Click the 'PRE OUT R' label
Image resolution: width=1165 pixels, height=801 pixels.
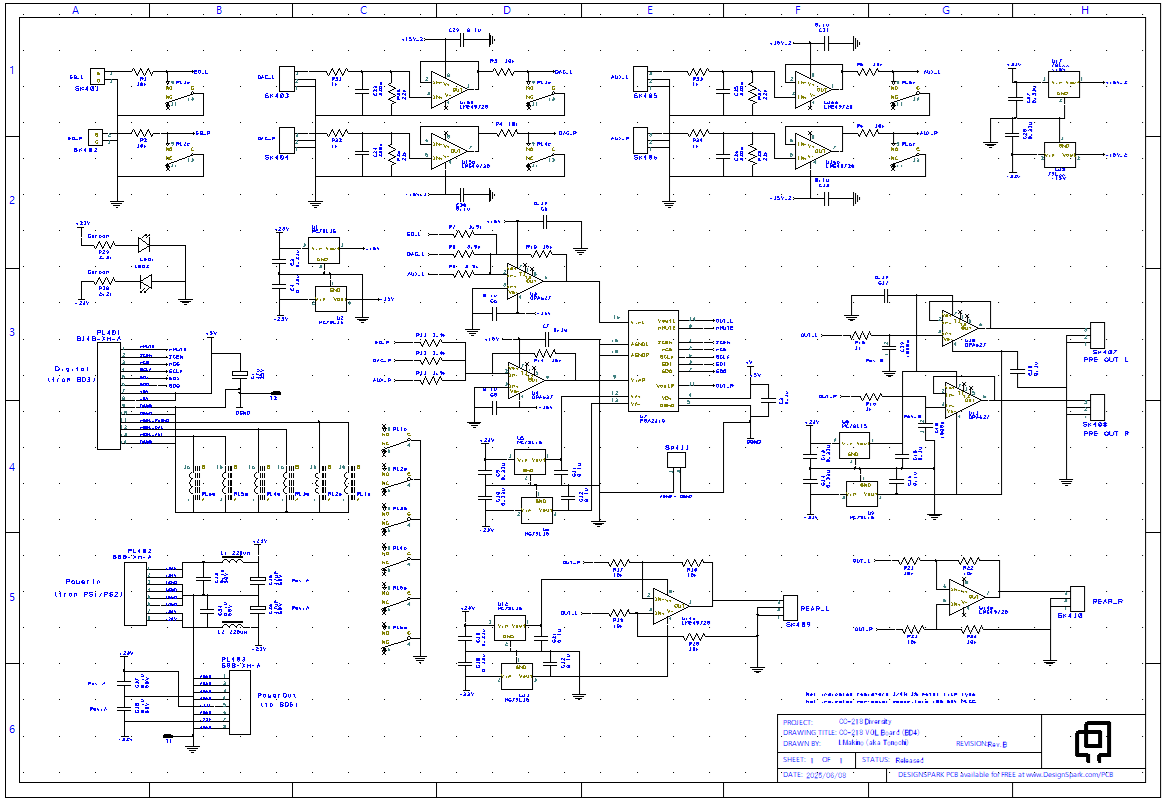(1106, 433)
